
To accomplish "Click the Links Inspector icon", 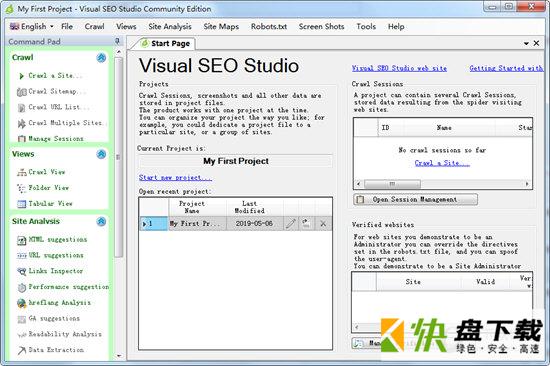I will tap(21, 271).
